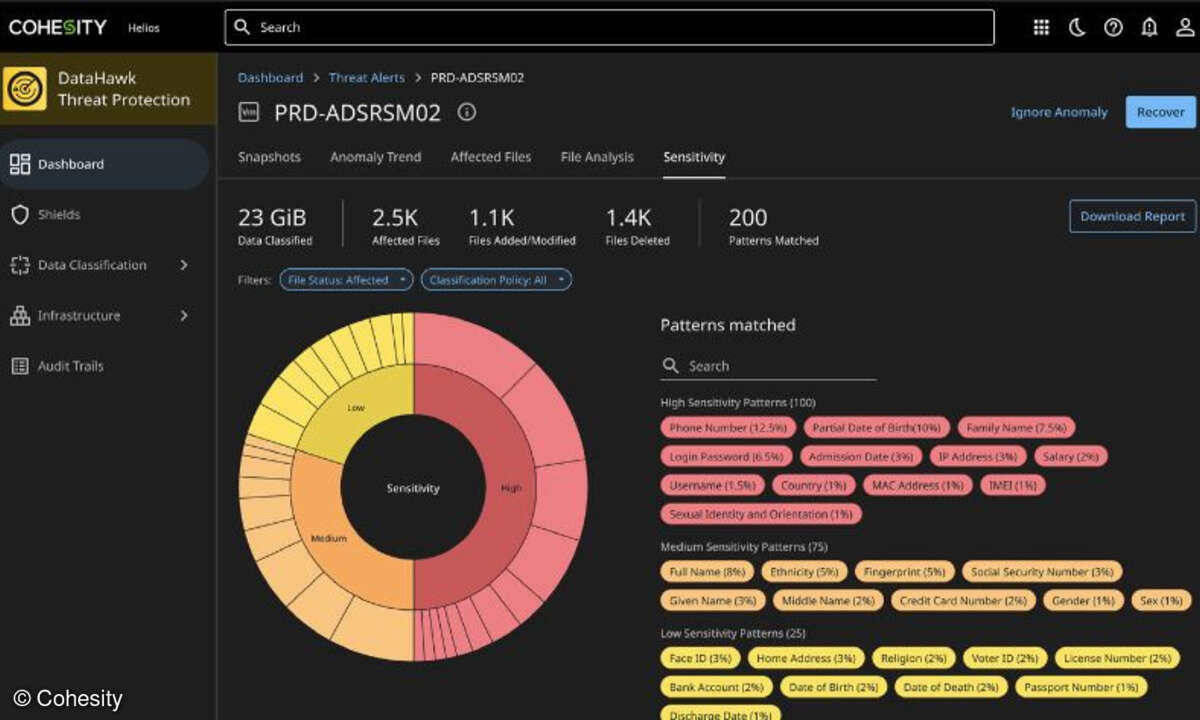Click the top Search input field

click(610, 27)
